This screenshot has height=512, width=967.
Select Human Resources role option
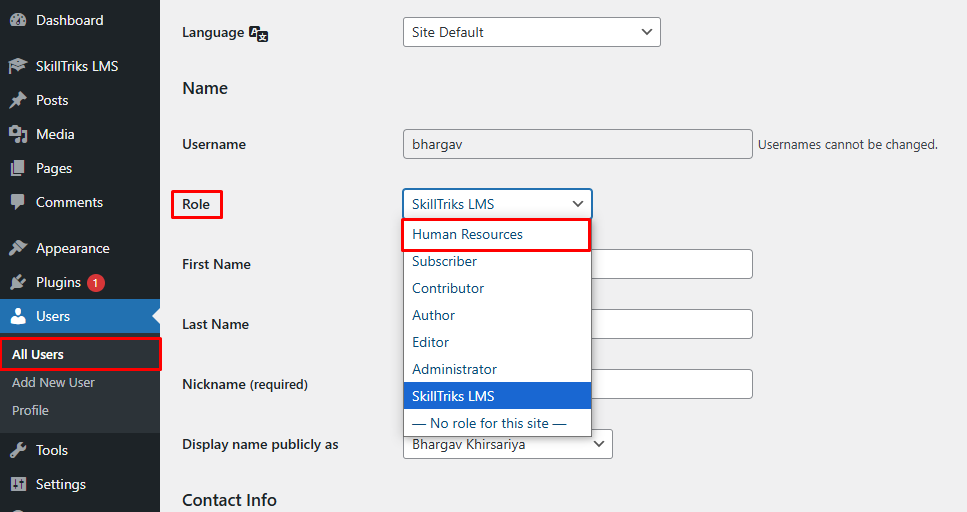[x=497, y=234]
